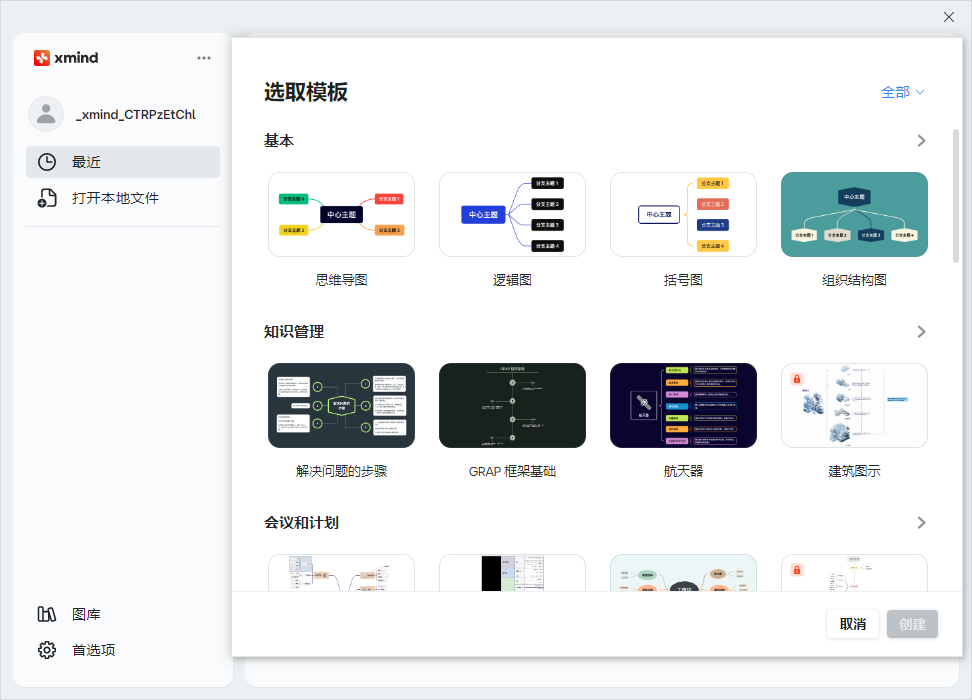This screenshot has width=972, height=700.
Task: Choose the 思维导图 template thumbnail
Action: [x=341, y=214]
